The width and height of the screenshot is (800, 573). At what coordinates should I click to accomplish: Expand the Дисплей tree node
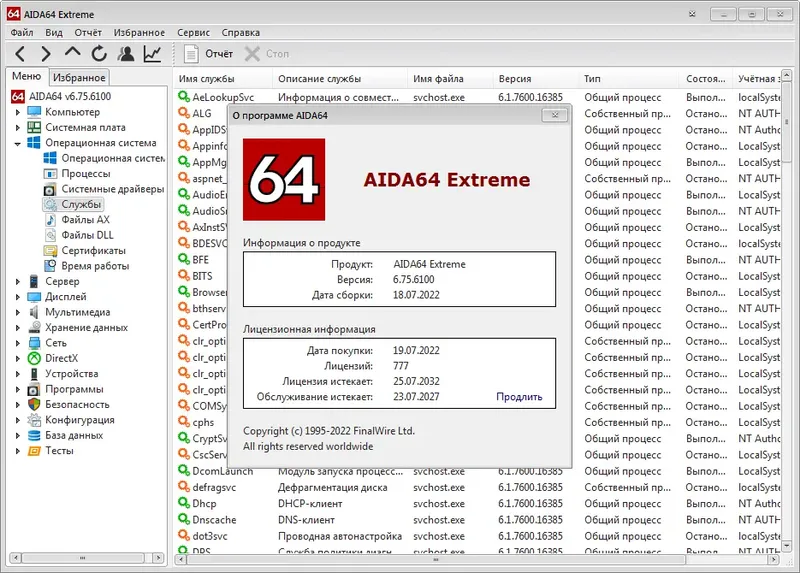[18, 296]
